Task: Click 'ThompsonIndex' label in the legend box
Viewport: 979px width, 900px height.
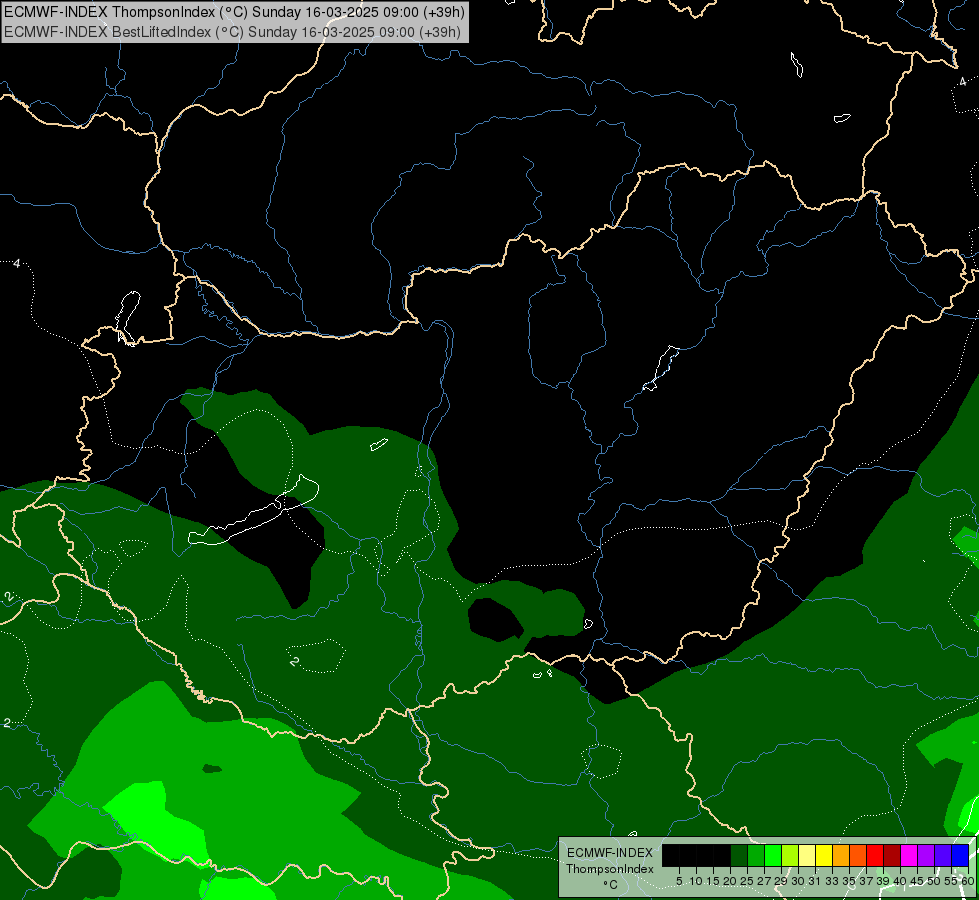Action: point(609,869)
